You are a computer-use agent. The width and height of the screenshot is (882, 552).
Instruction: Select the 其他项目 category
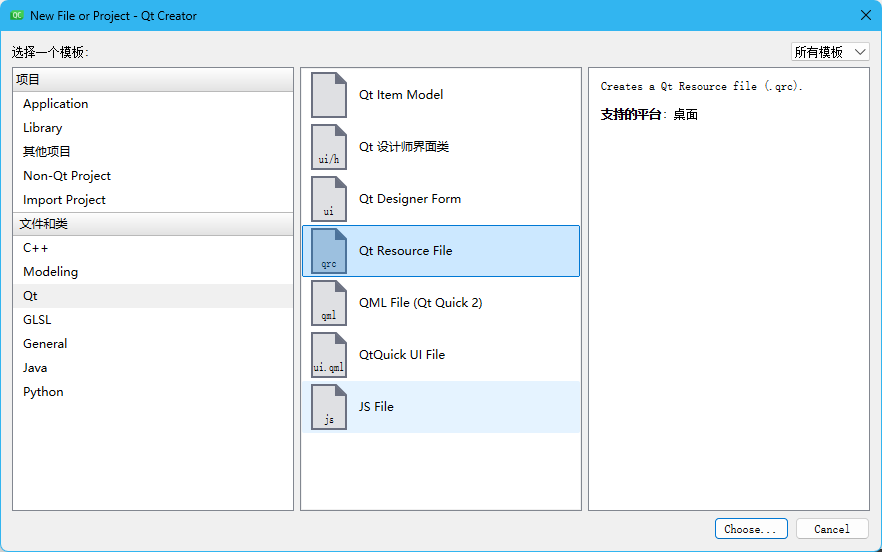tap(152, 151)
